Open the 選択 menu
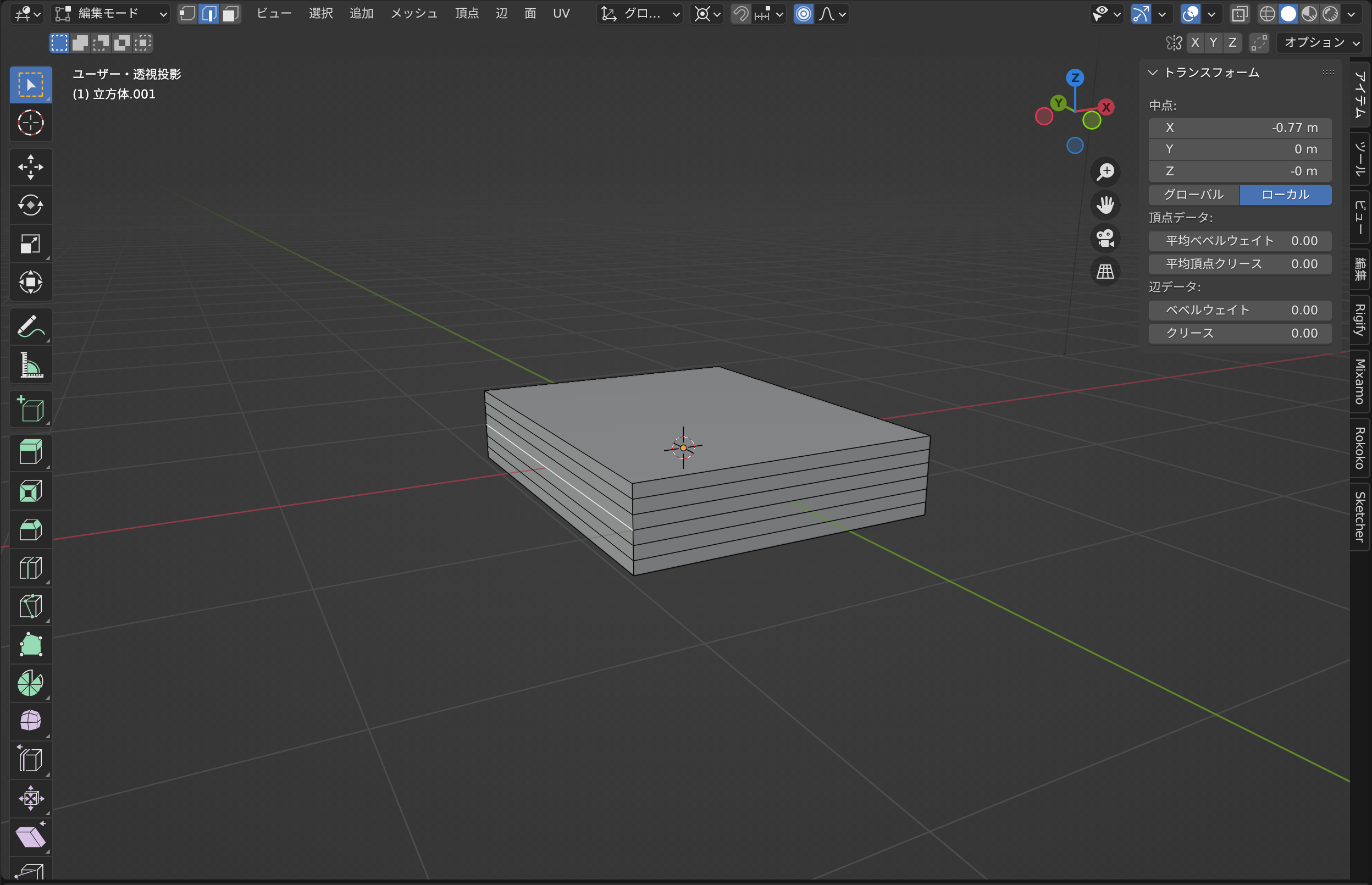Image resolution: width=1372 pixels, height=885 pixels. tap(321, 13)
